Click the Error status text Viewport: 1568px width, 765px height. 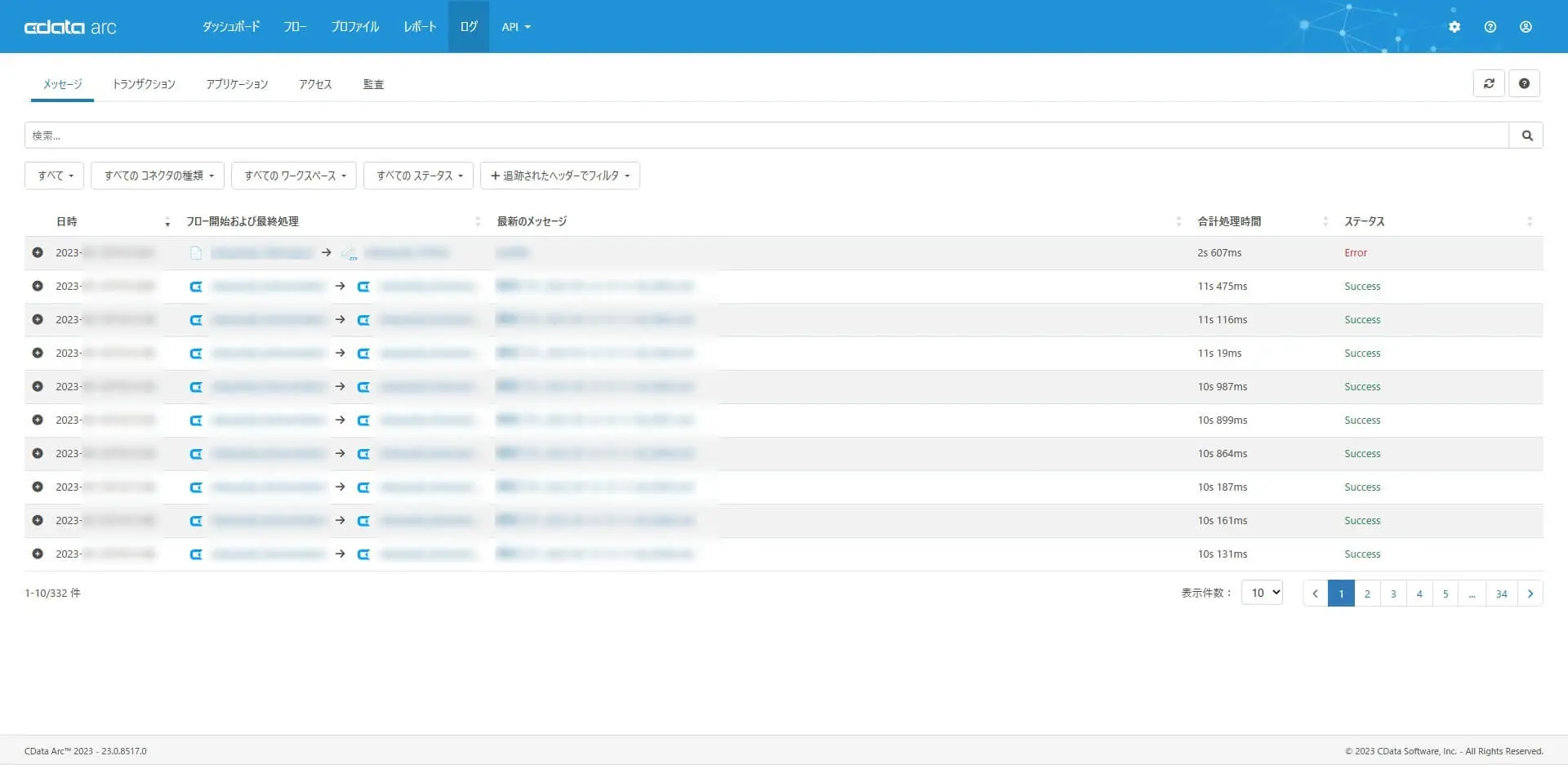tap(1356, 253)
